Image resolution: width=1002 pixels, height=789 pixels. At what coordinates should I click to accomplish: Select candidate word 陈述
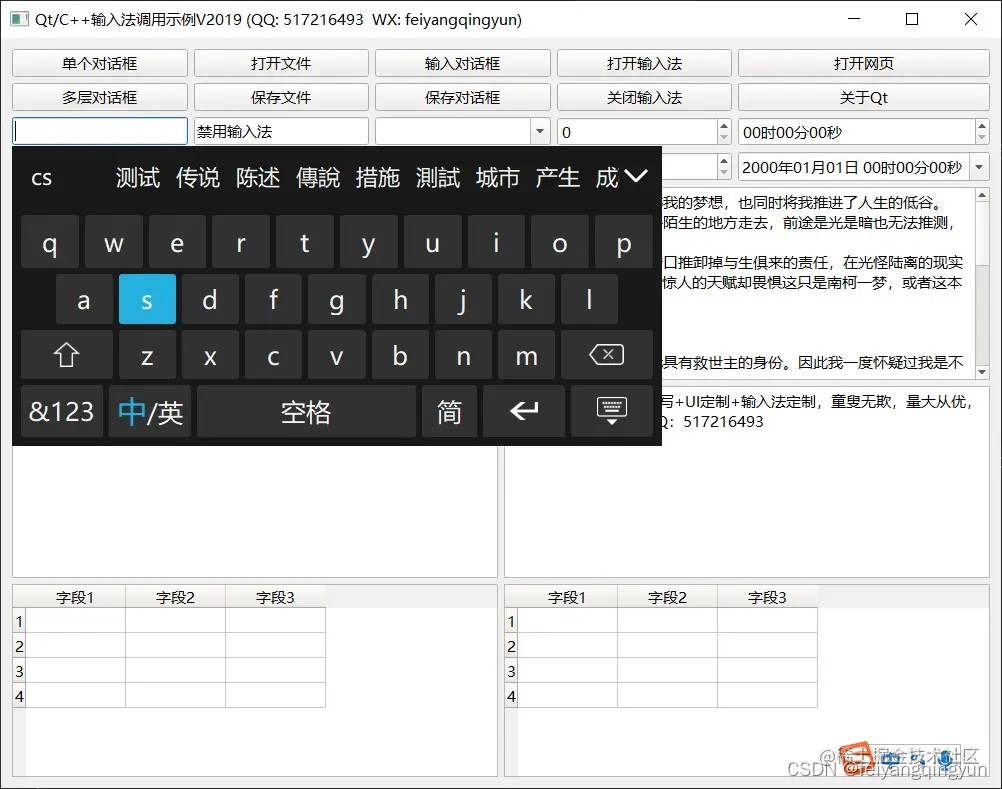pyautogui.click(x=258, y=178)
